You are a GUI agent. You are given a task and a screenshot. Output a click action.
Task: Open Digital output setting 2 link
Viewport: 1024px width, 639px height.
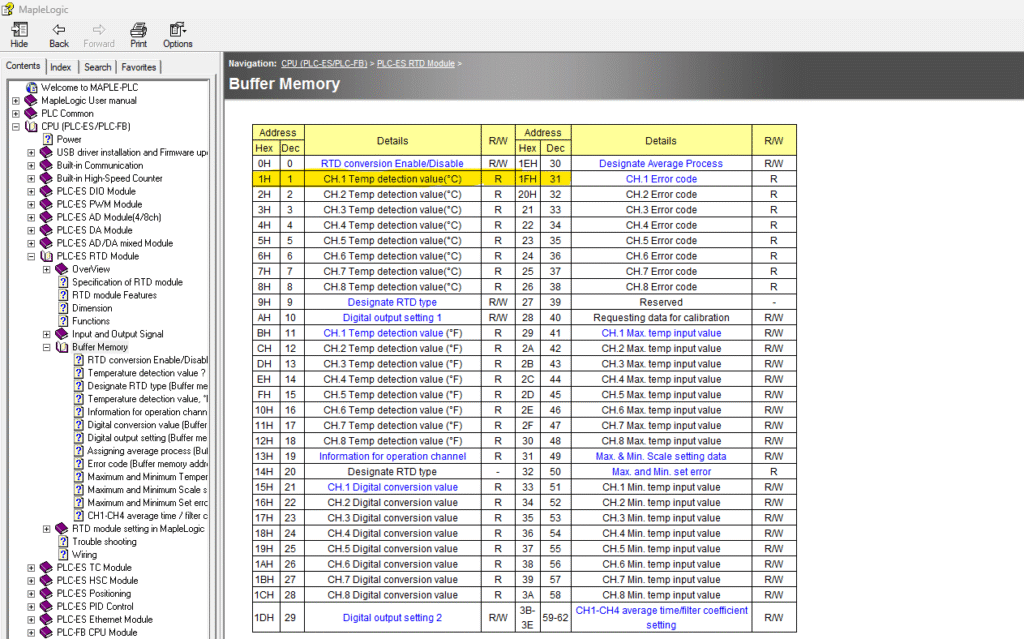point(392,617)
